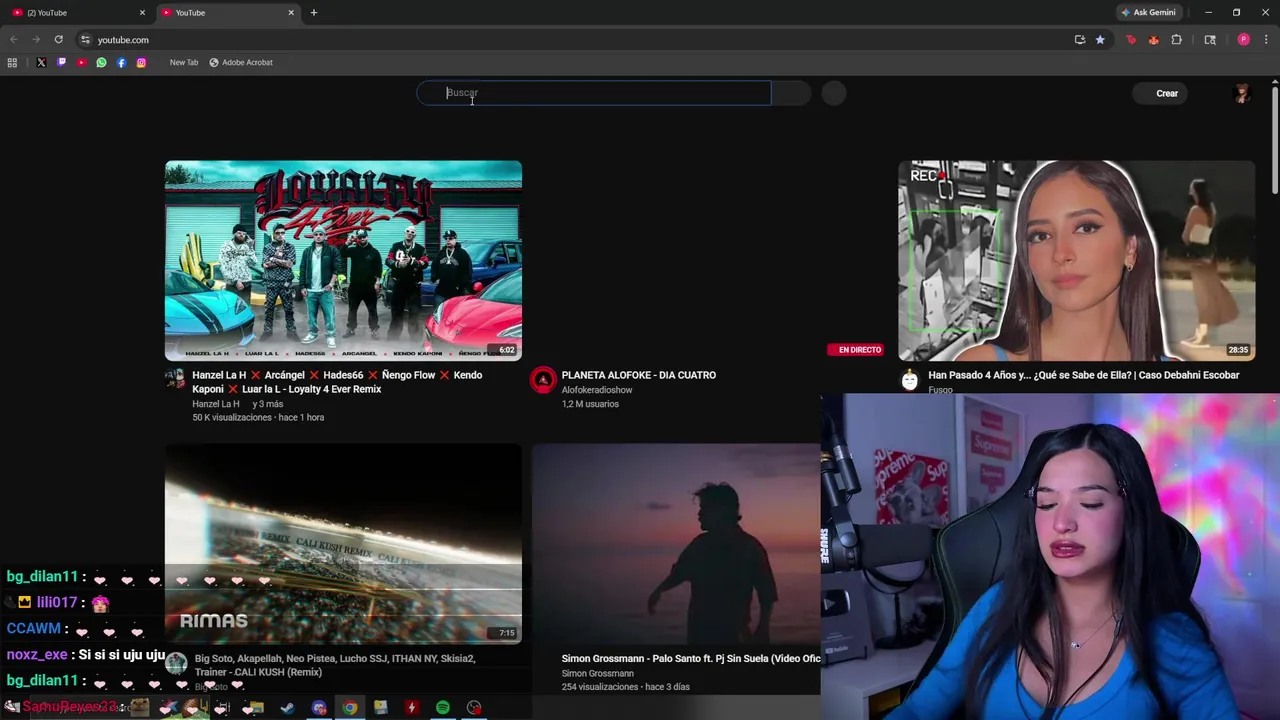Open the X (Twitter) bookmark icon
1280x720 pixels.
tap(41, 62)
